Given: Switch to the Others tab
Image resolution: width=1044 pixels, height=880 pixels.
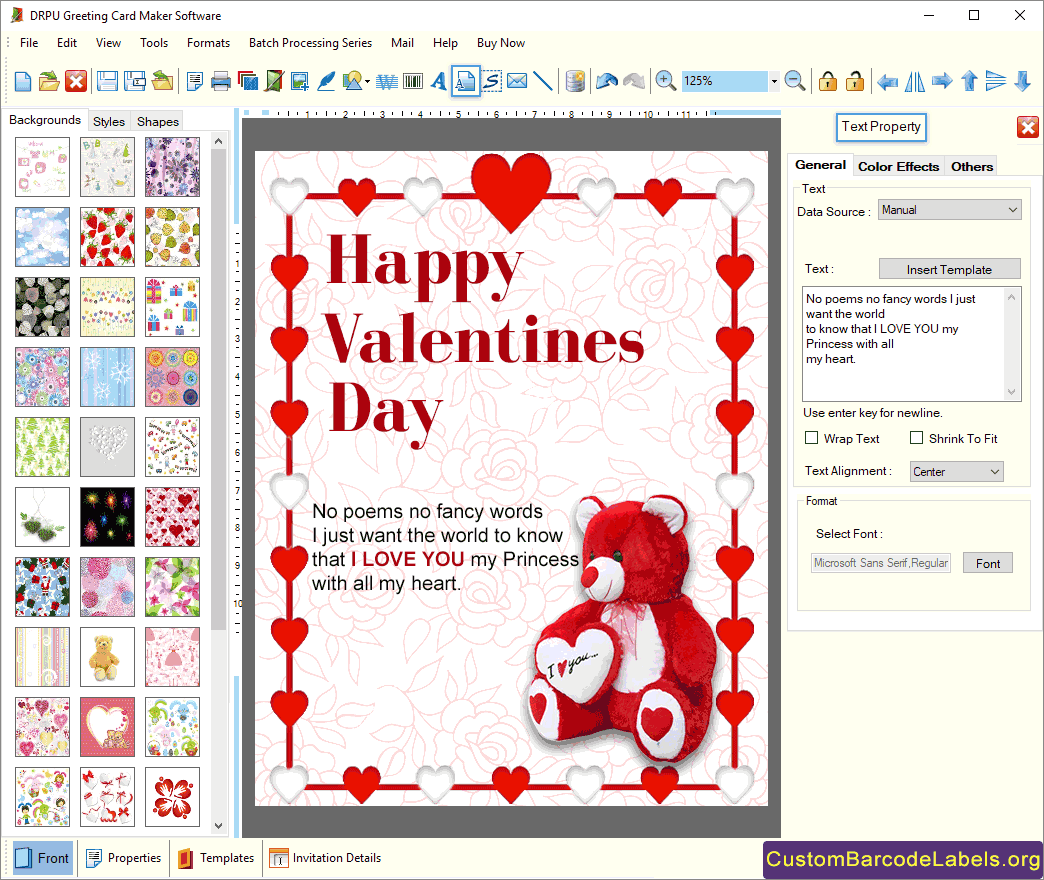Looking at the screenshot, I should coord(971,166).
